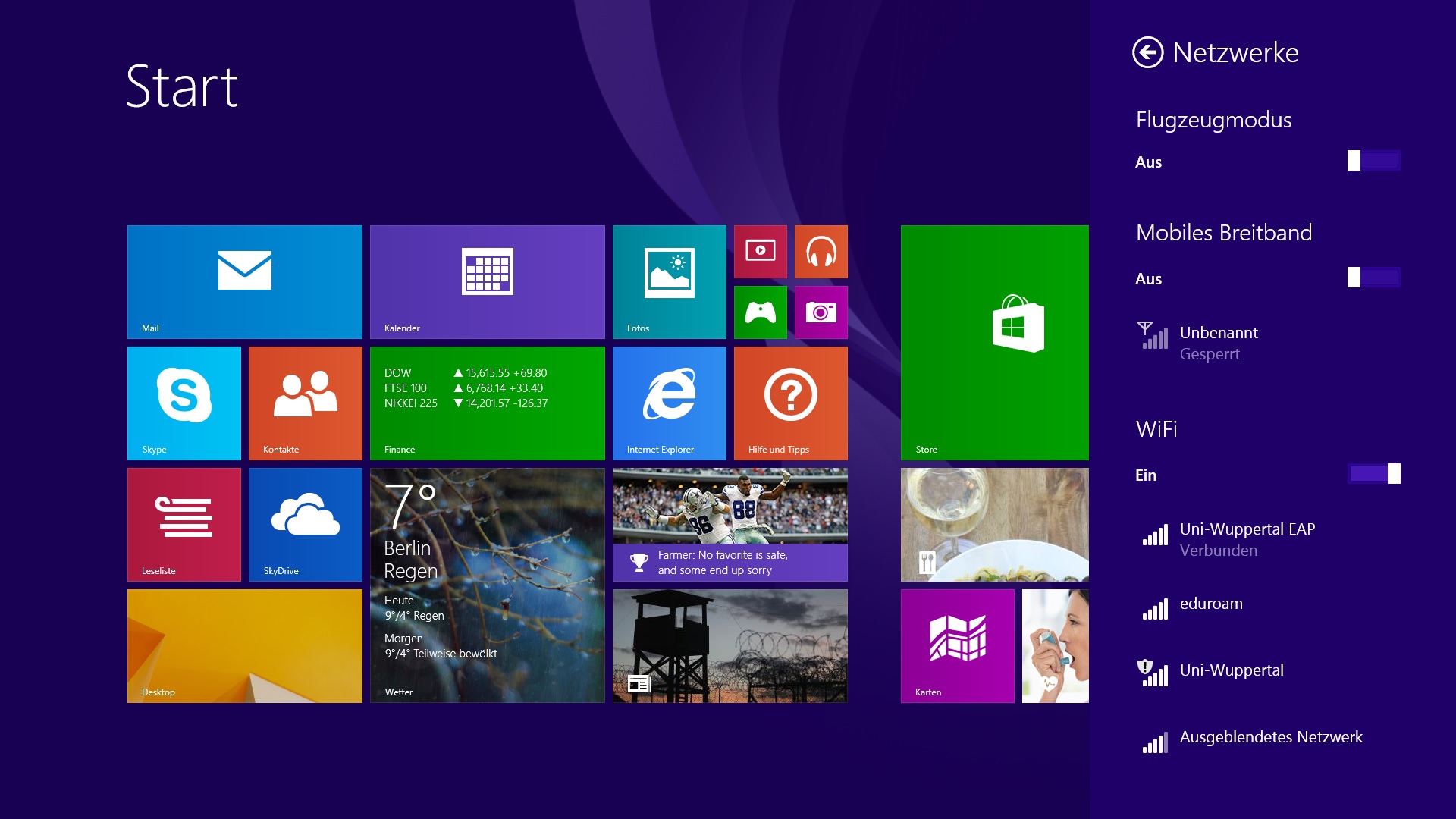Toggle Flugzeugmodus switch on

pos(1373,161)
